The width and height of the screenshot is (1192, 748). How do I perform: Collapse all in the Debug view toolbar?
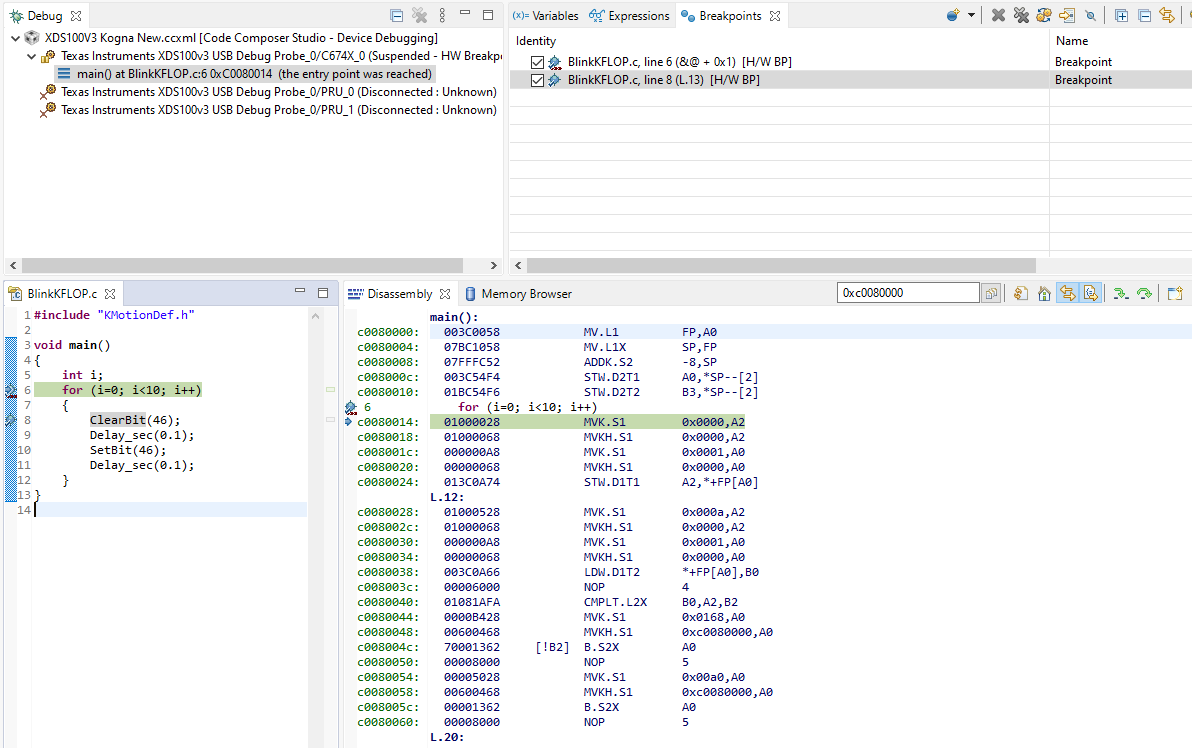tap(397, 16)
